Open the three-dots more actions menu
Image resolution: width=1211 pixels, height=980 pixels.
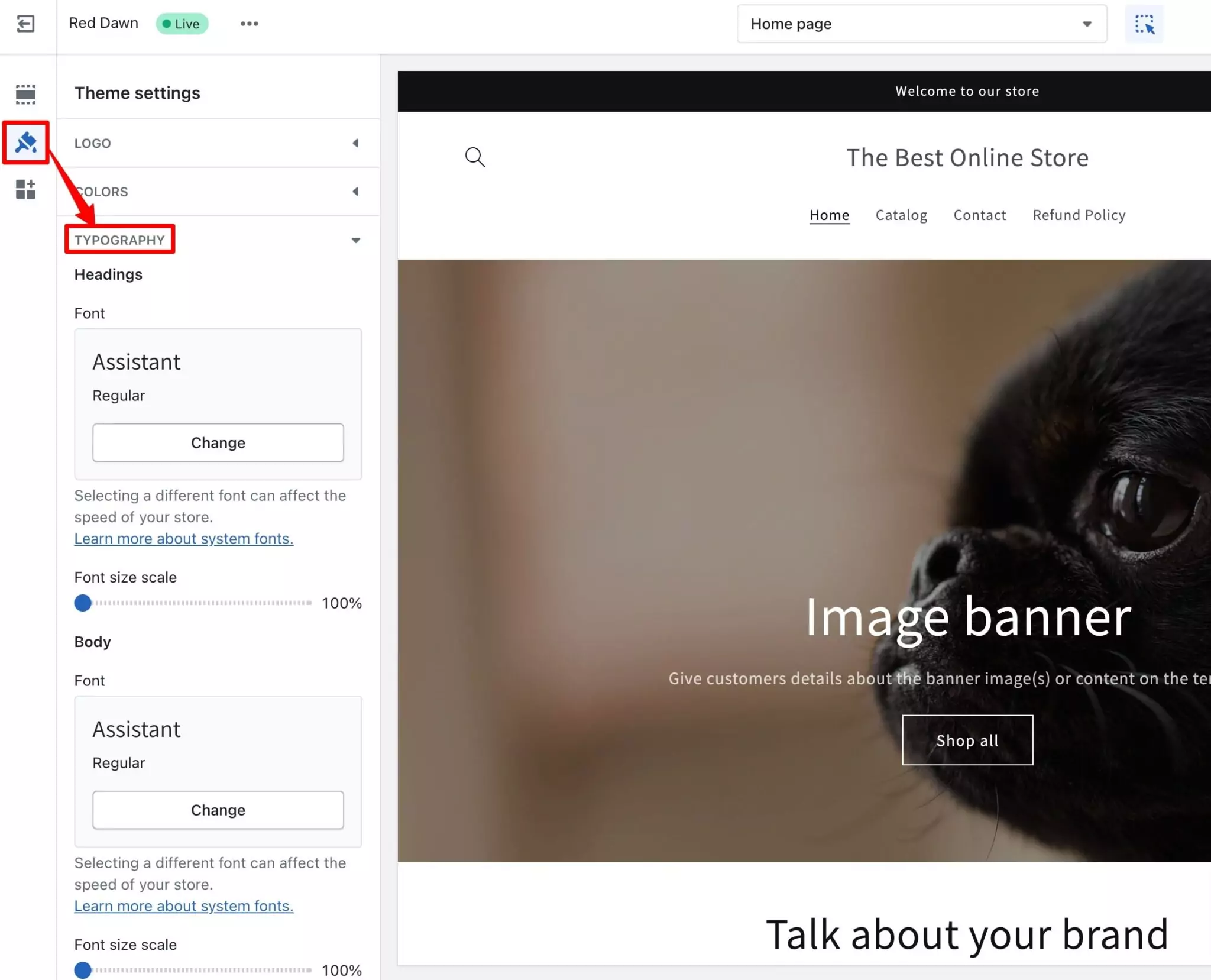(x=249, y=24)
